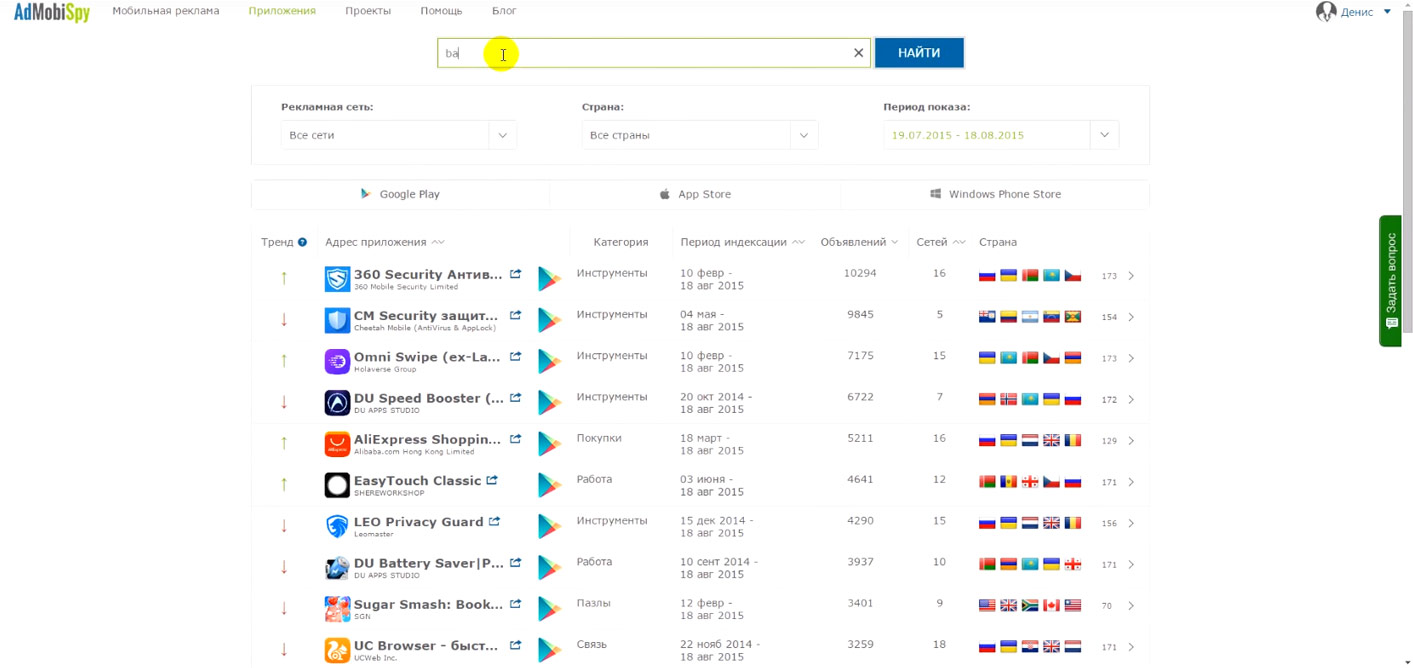Click the Sugar Smash app icon
The image size is (1413, 668).
[x=337, y=608]
